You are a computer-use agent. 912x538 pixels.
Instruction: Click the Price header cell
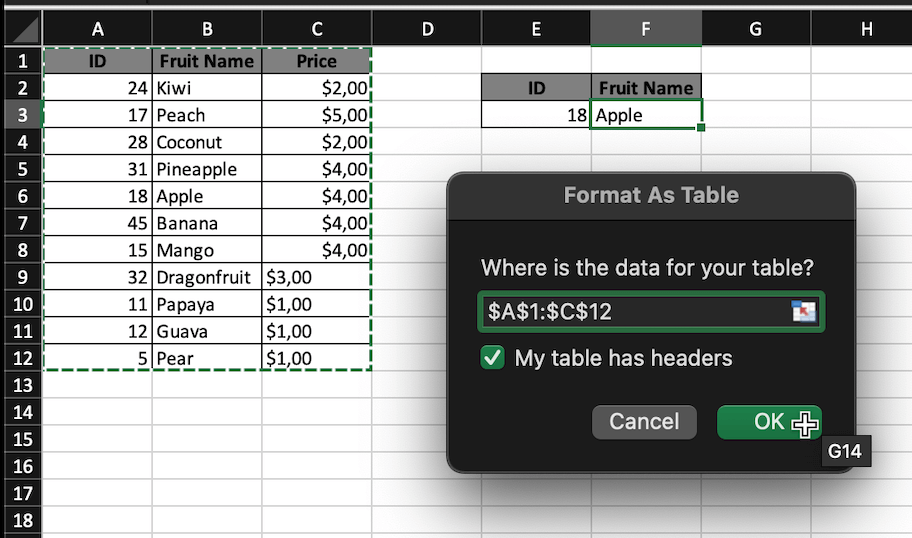(x=316, y=60)
